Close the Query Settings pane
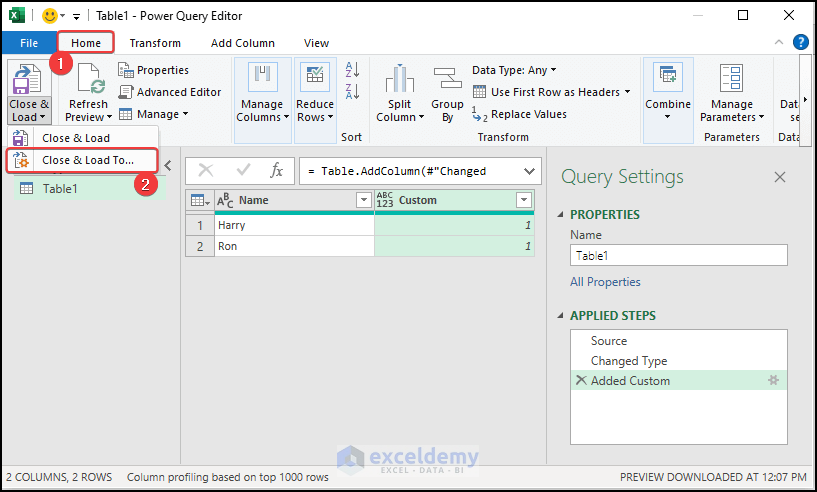The height and width of the screenshot is (492, 817). point(779,177)
